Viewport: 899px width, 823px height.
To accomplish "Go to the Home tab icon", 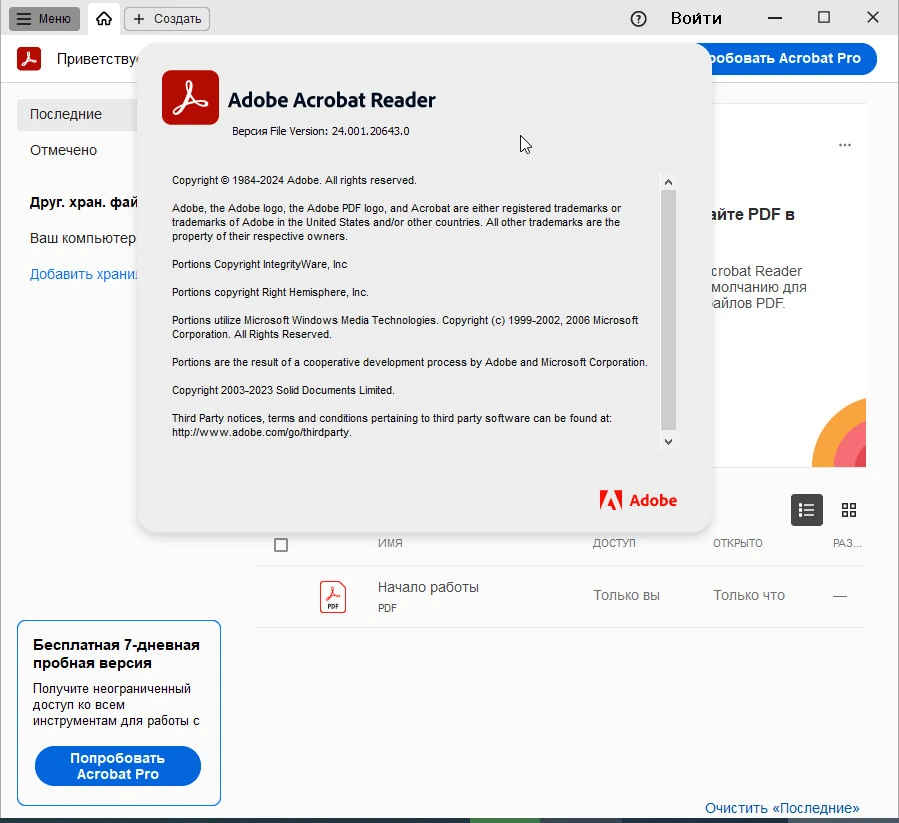I will click(x=104, y=19).
